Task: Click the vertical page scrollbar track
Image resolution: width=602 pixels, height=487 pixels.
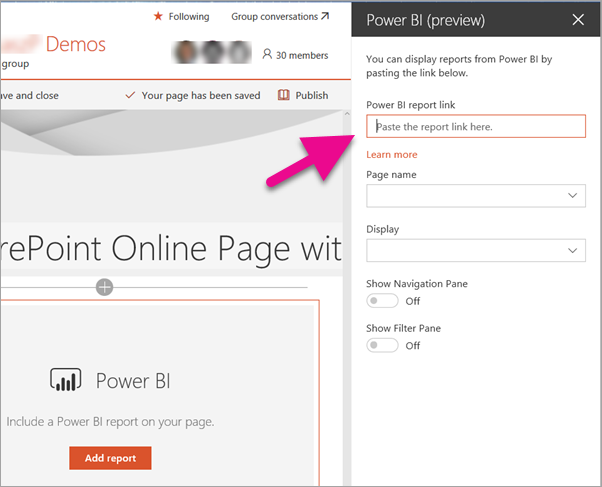Action: (347, 300)
